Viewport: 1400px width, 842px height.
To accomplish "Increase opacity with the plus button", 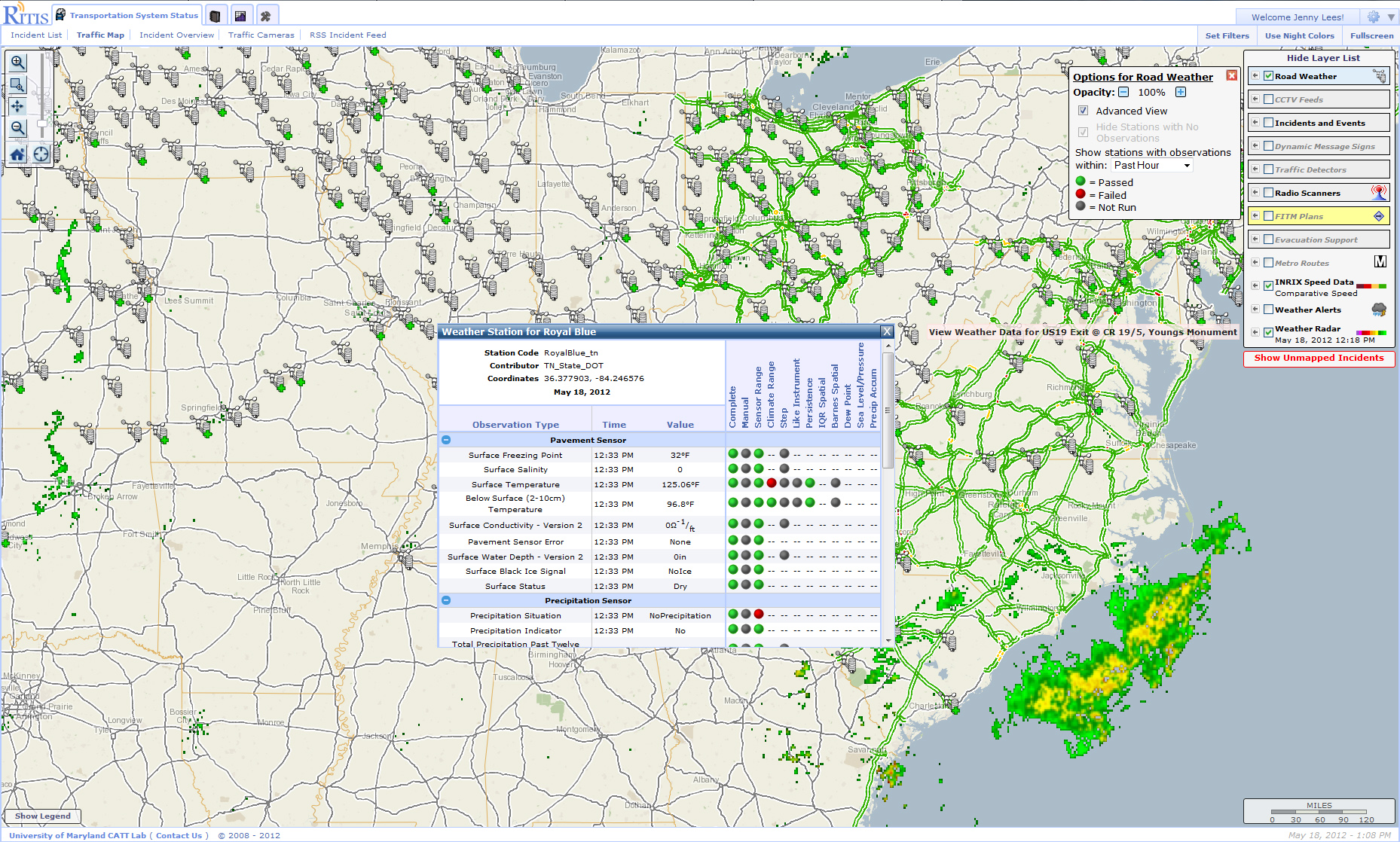I will click(1181, 92).
